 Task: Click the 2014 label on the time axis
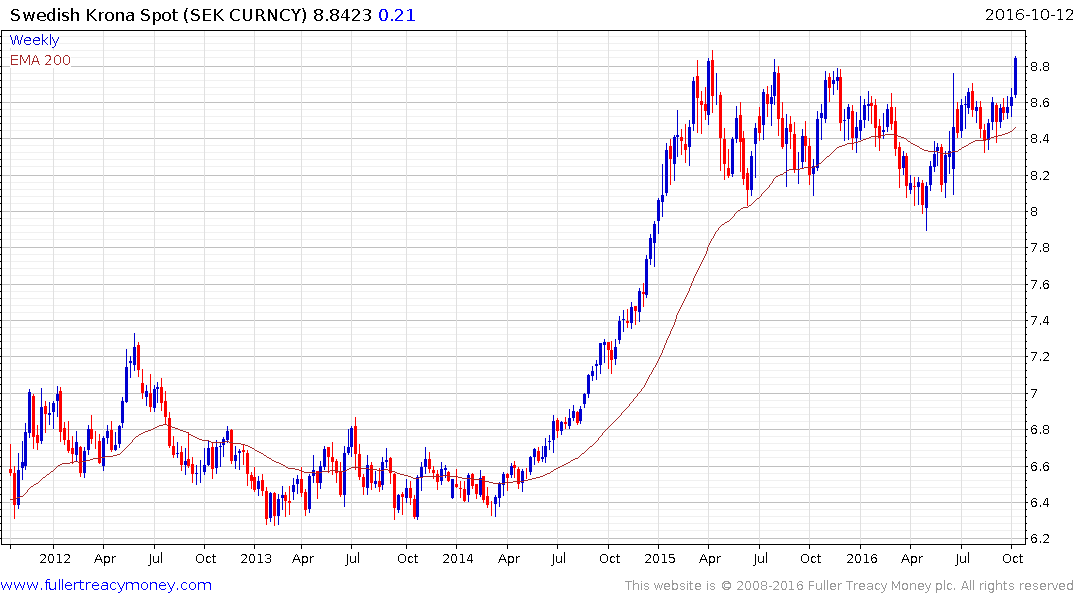[x=457, y=558]
